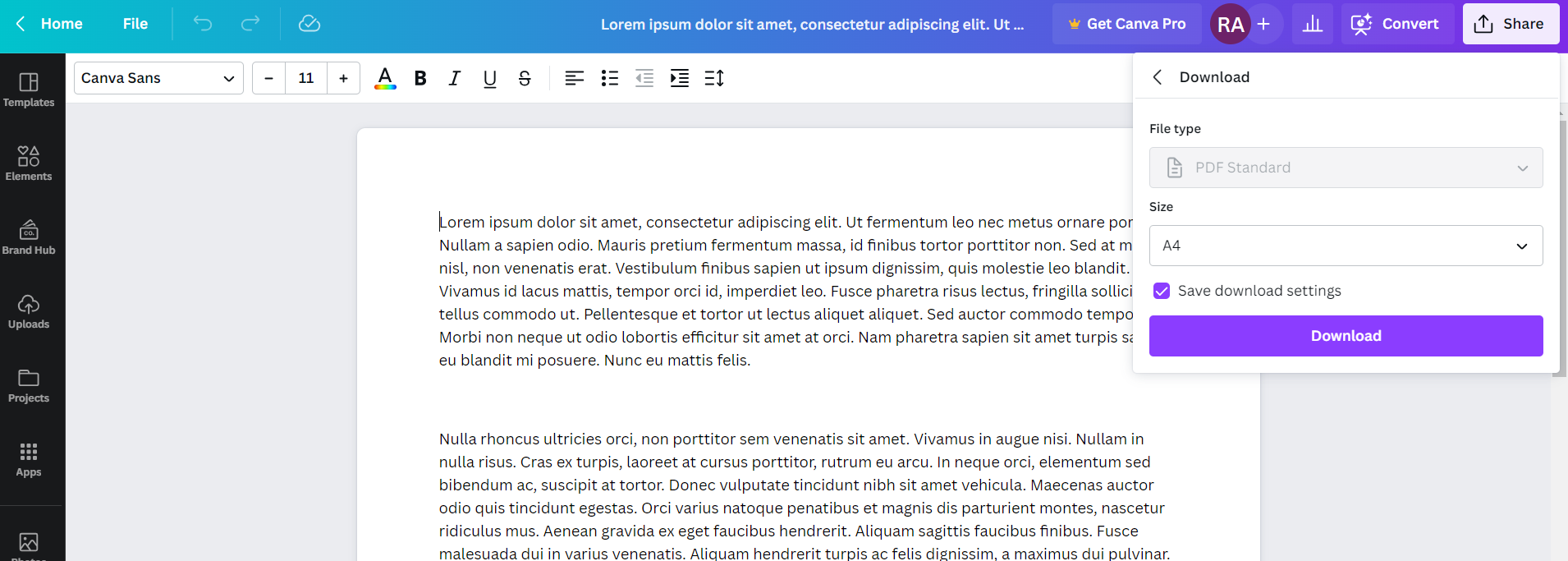Go back using the Home arrow
1568x561 pixels.
pyautogui.click(x=49, y=24)
